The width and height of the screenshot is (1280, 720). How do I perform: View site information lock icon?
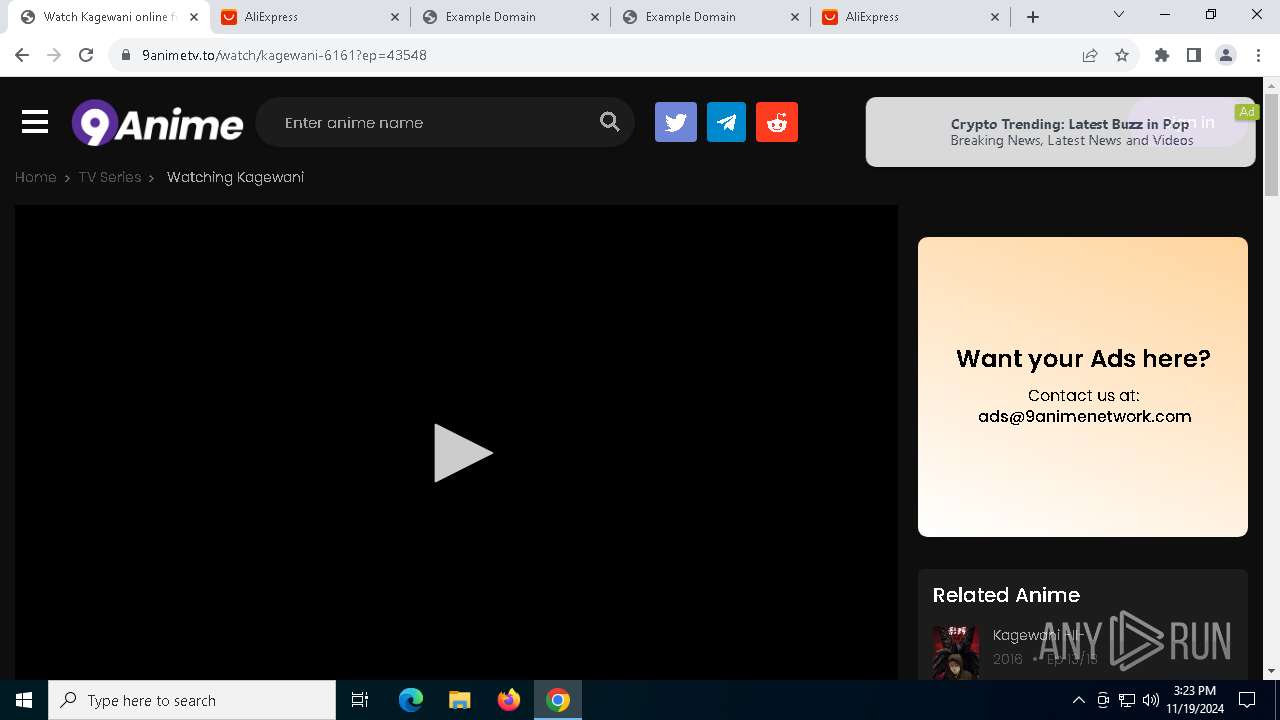[125, 55]
